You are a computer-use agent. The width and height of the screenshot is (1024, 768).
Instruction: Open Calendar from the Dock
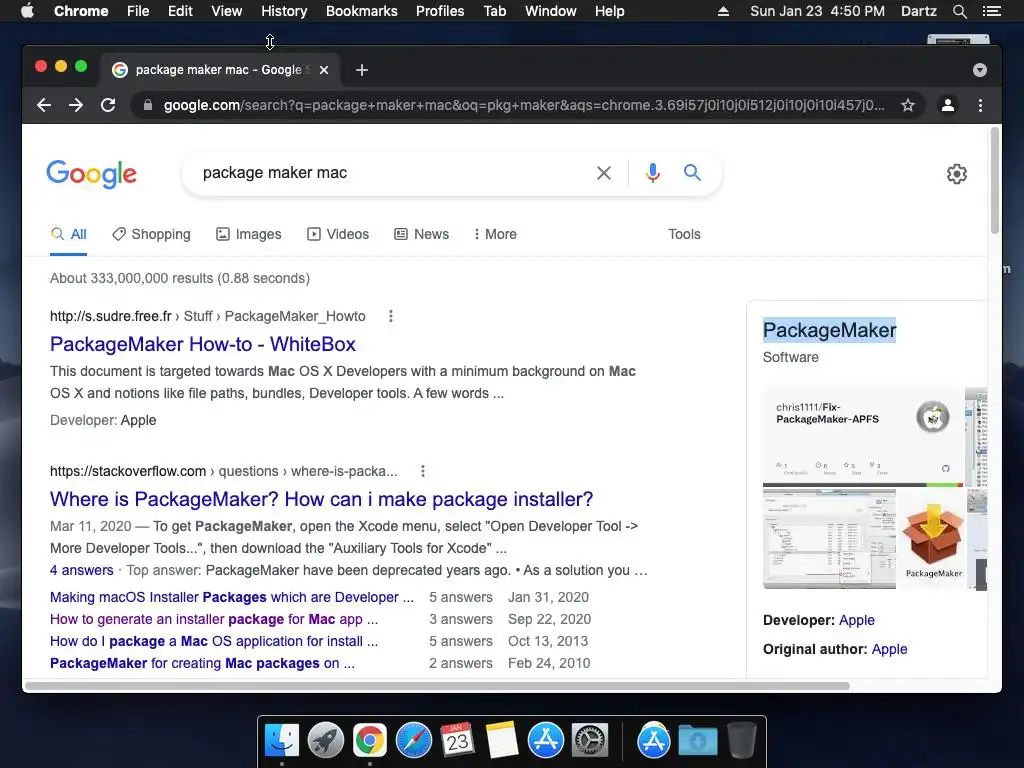coord(458,741)
